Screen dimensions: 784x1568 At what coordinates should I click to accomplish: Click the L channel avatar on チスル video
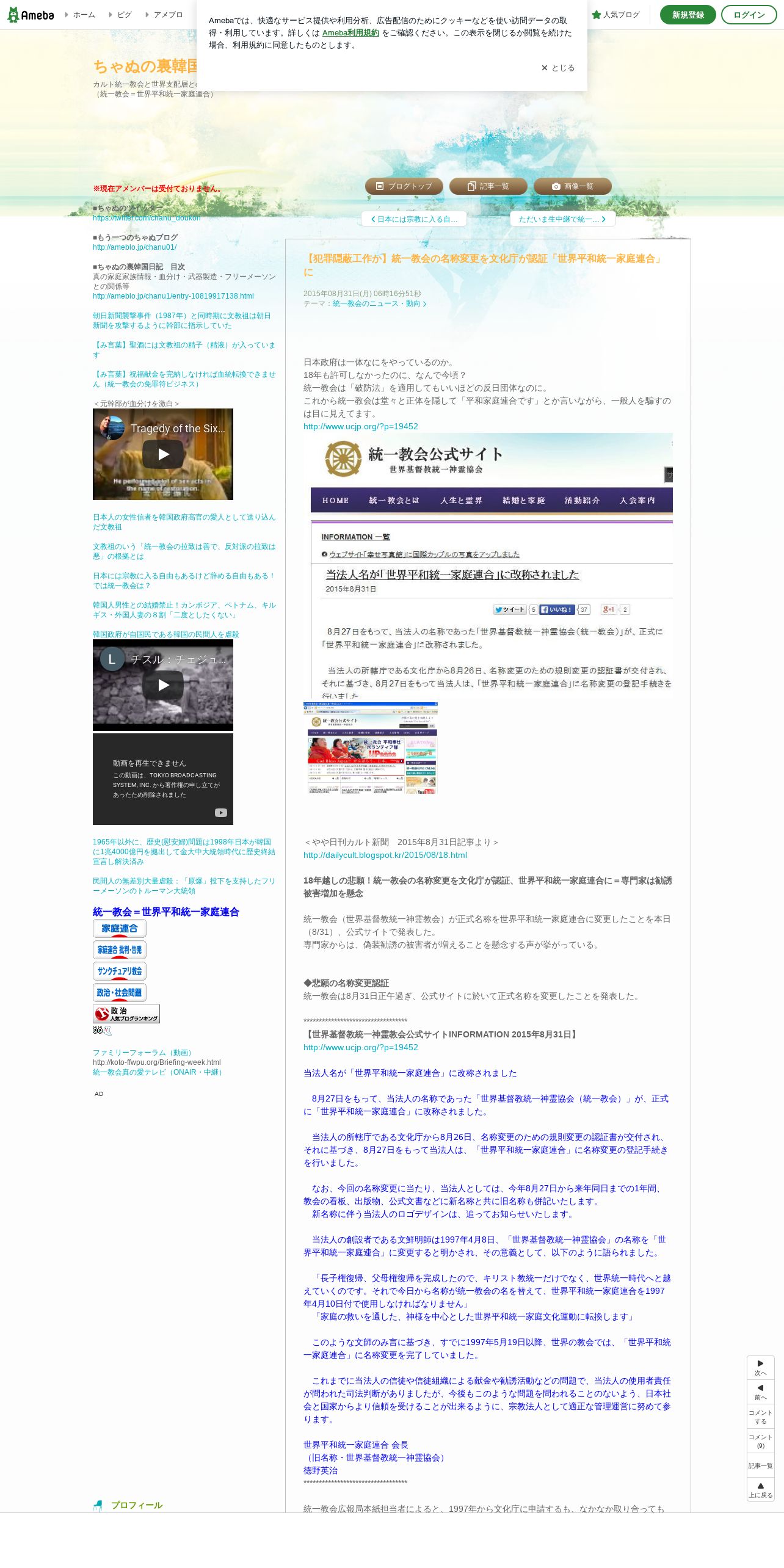(112, 659)
